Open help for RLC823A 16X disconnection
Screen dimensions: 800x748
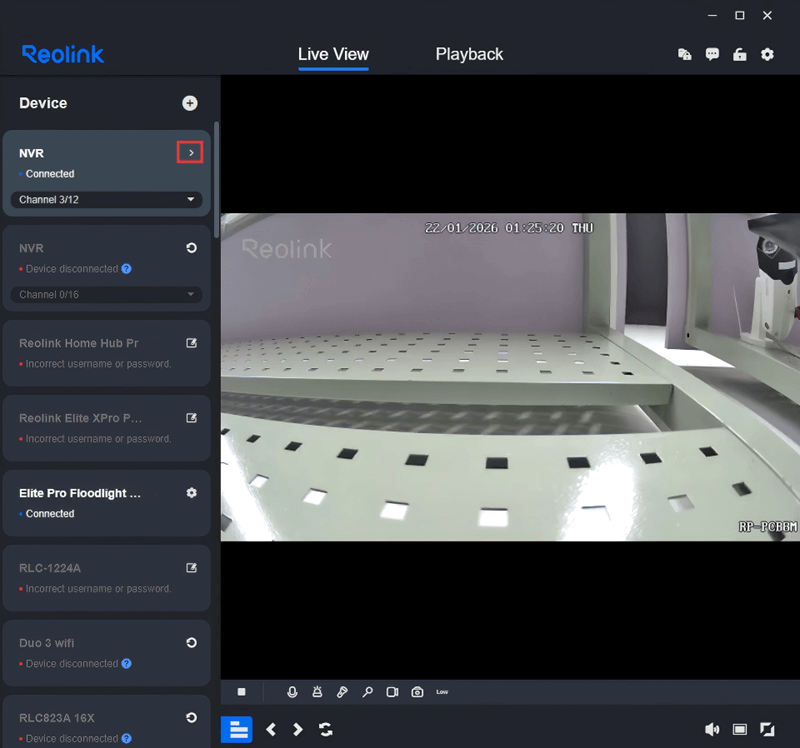click(x=127, y=739)
